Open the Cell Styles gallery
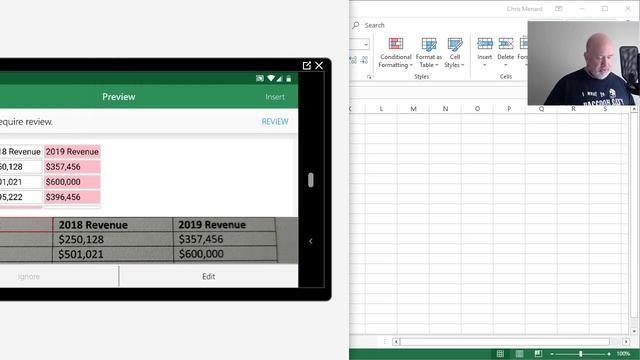Image resolution: width=640 pixels, height=360 pixels. 454,53
